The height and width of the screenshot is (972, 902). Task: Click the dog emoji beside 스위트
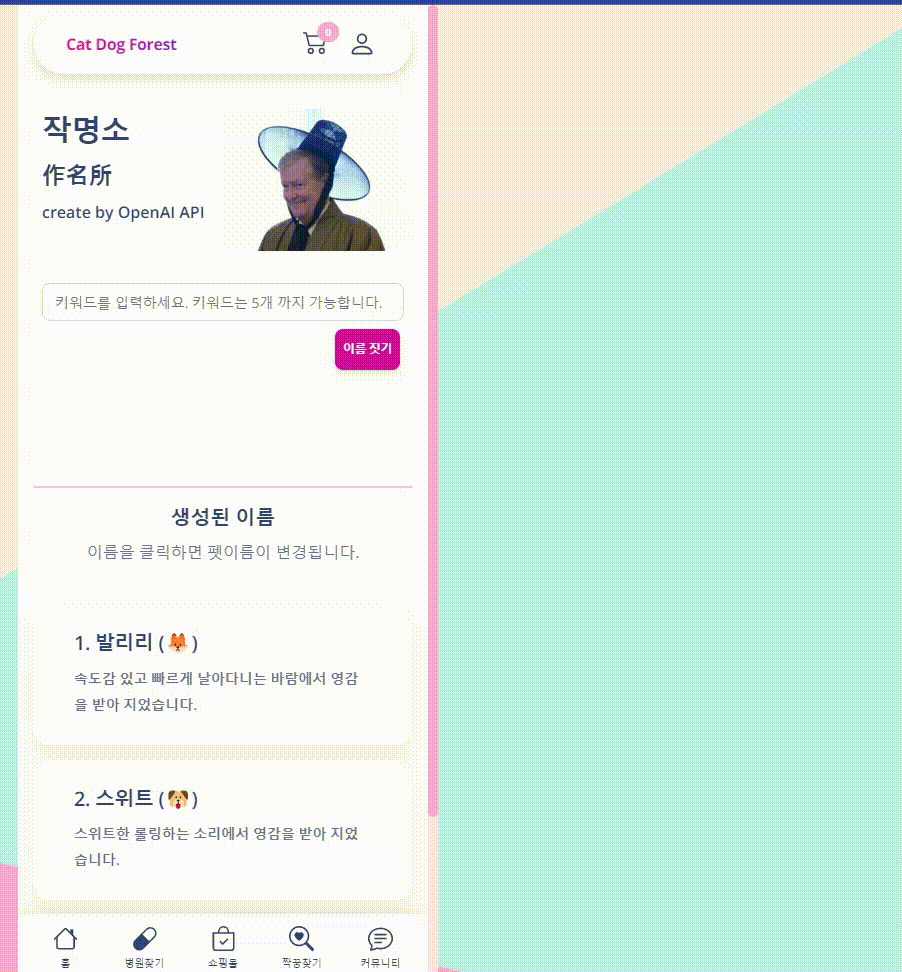coord(178,799)
